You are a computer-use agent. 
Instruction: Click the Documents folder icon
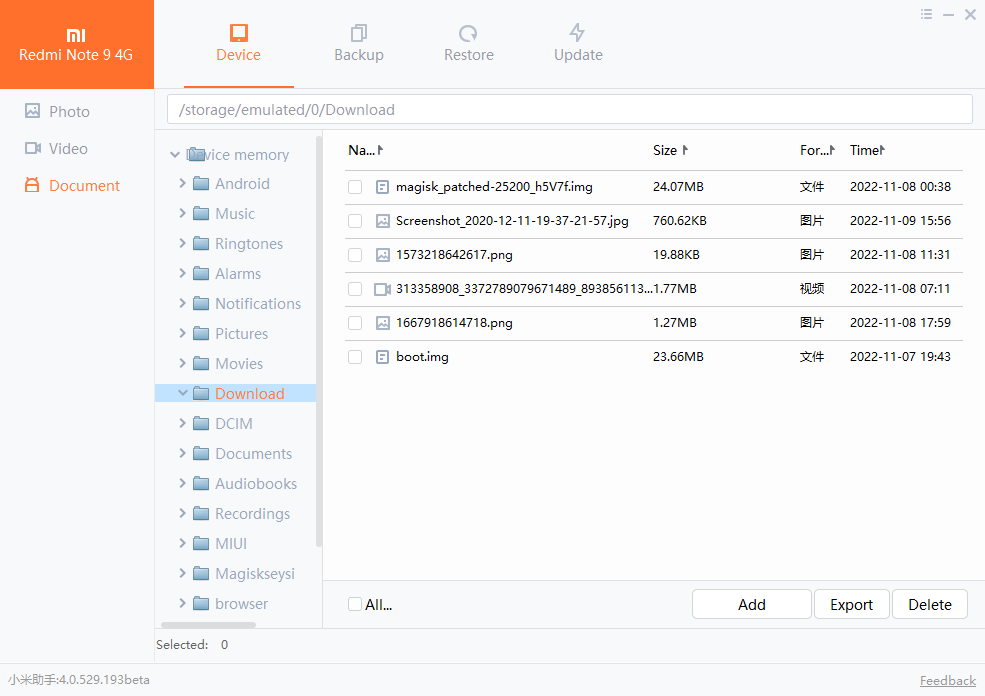tap(201, 454)
